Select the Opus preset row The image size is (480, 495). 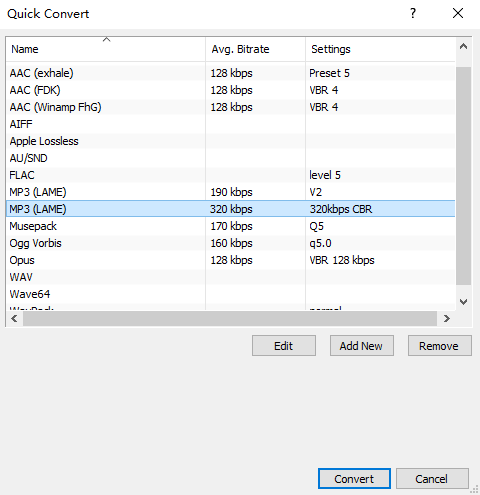point(230,260)
